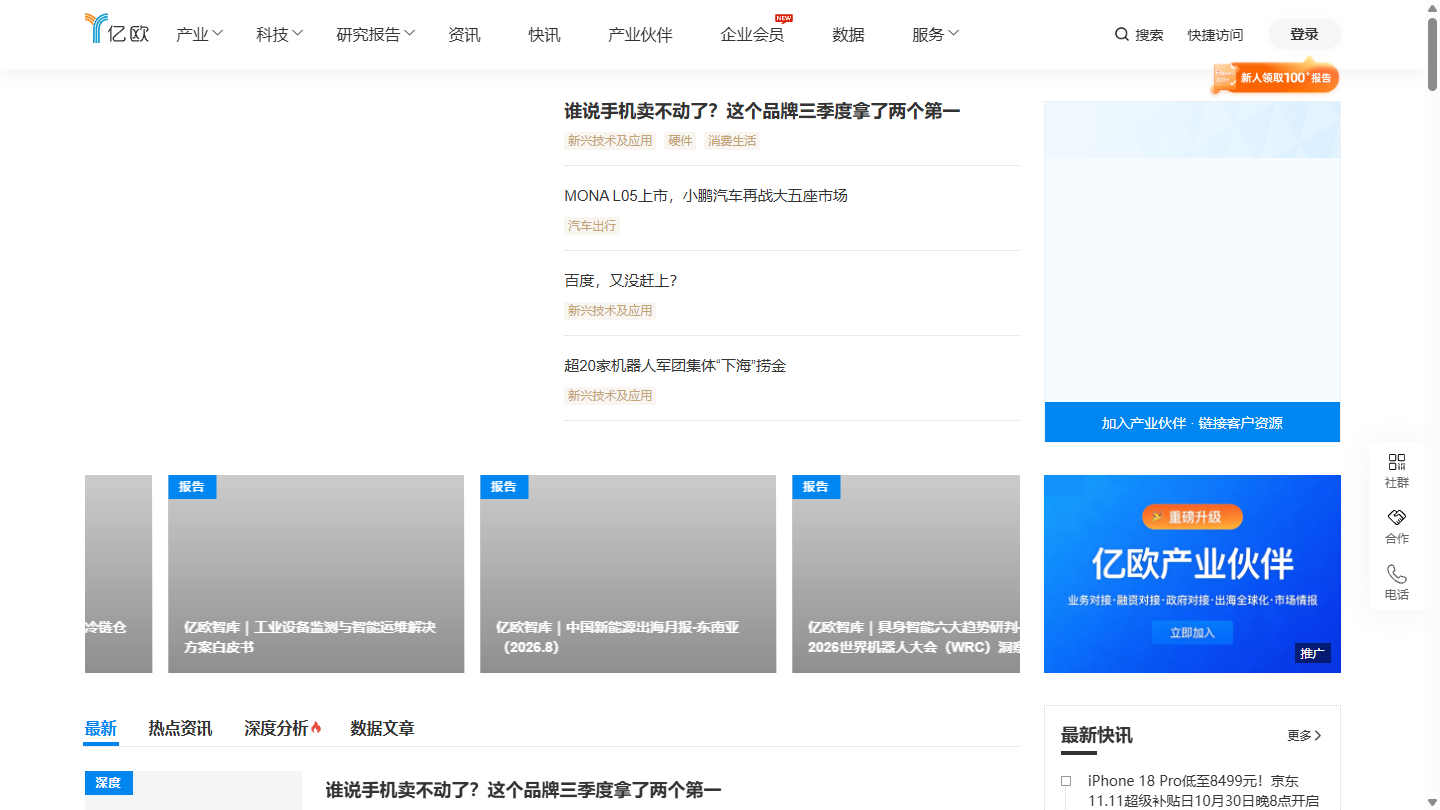This screenshot has height=810, width=1440.
Task: Click the 重磅升级 亿欧产业伙伴 ad banner
Action: tap(1192, 574)
